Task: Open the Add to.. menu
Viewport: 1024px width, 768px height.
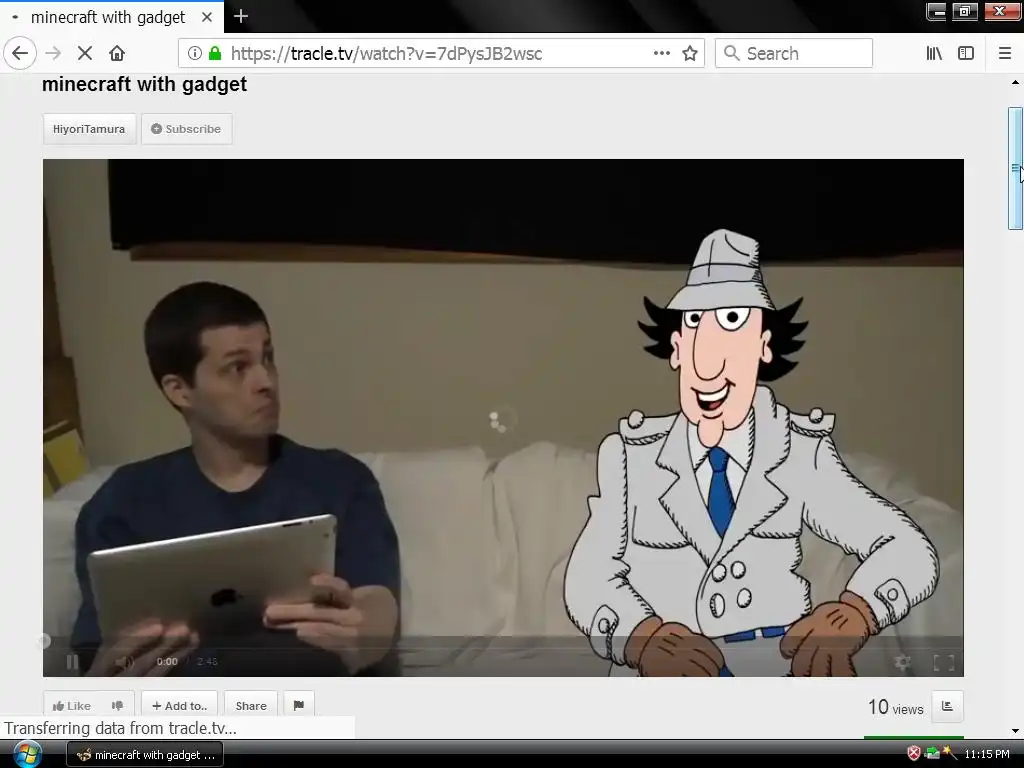Action: pyautogui.click(x=179, y=705)
